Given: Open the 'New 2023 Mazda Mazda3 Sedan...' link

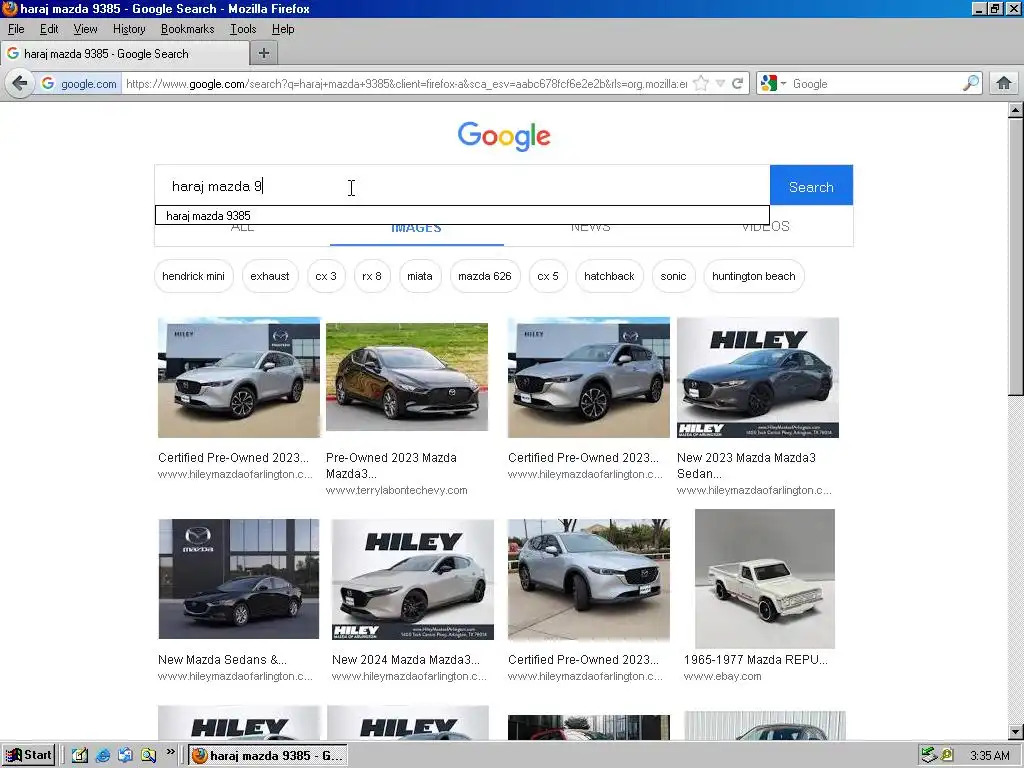Looking at the screenshot, I should [746, 466].
